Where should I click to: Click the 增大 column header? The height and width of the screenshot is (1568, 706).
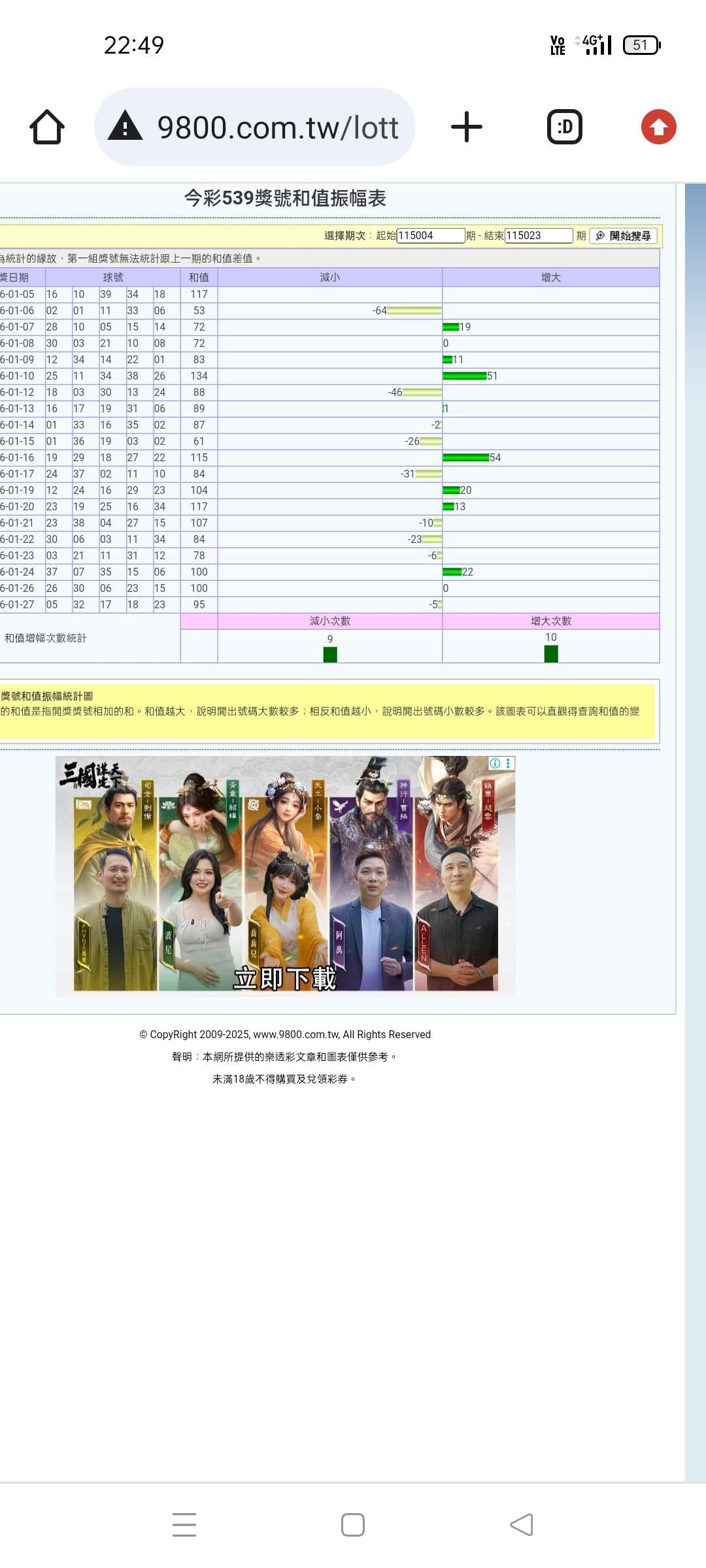coord(550,278)
